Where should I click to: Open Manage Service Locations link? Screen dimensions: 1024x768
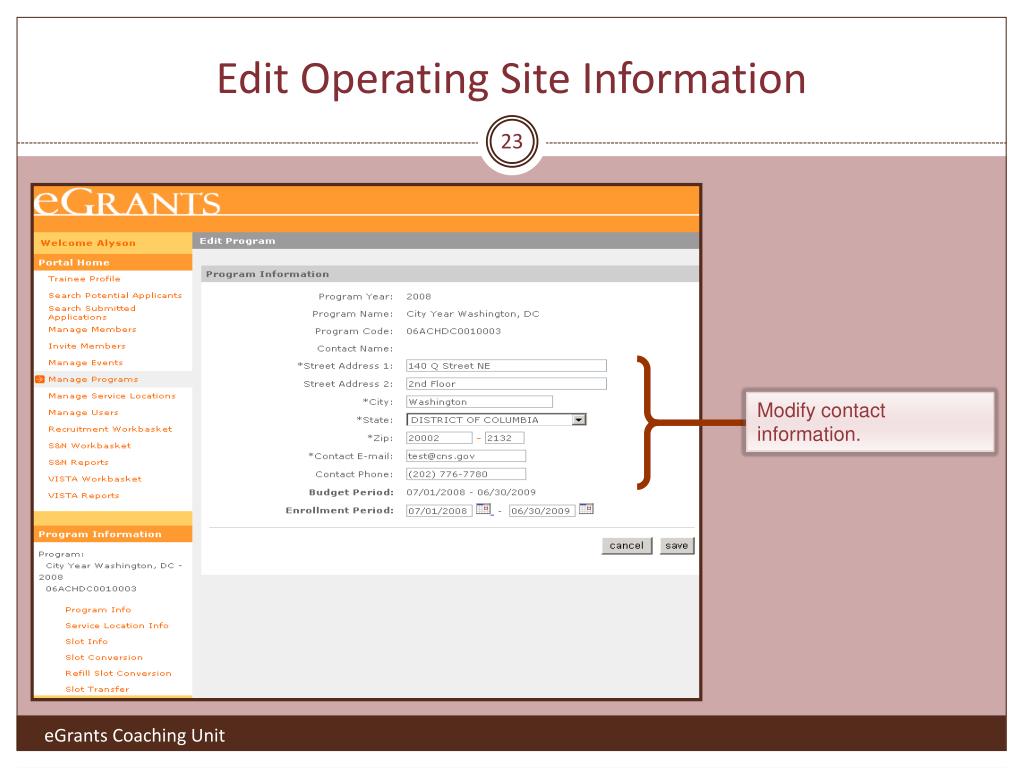[x=112, y=396]
